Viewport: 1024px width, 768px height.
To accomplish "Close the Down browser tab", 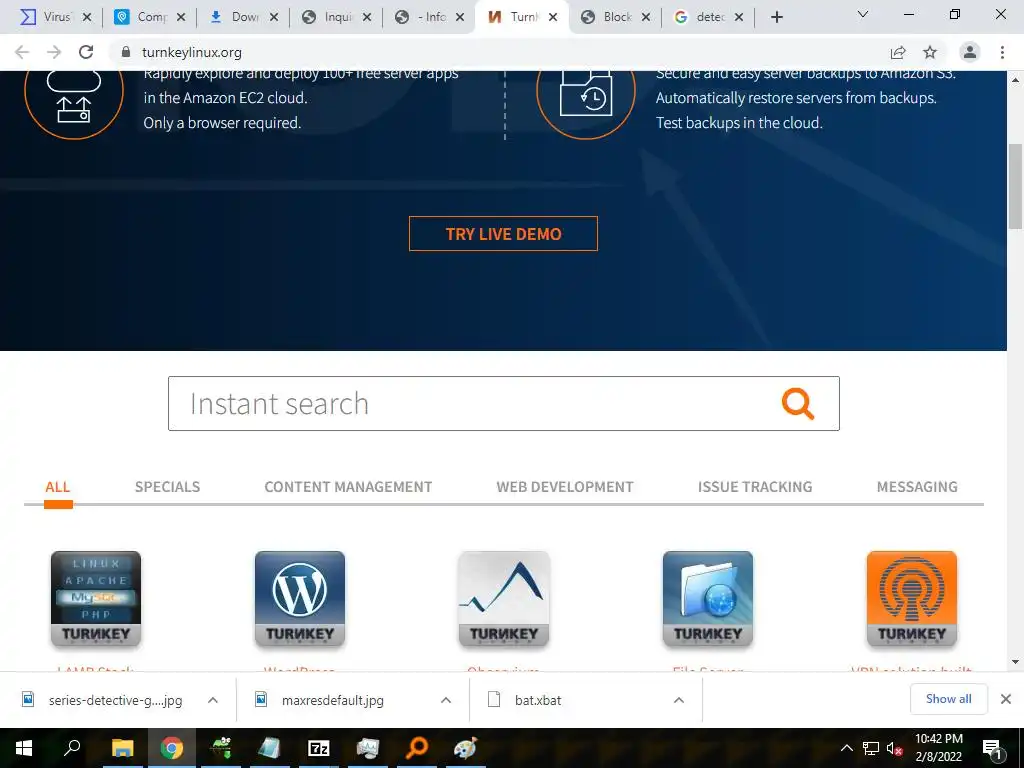I will coord(274,17).
